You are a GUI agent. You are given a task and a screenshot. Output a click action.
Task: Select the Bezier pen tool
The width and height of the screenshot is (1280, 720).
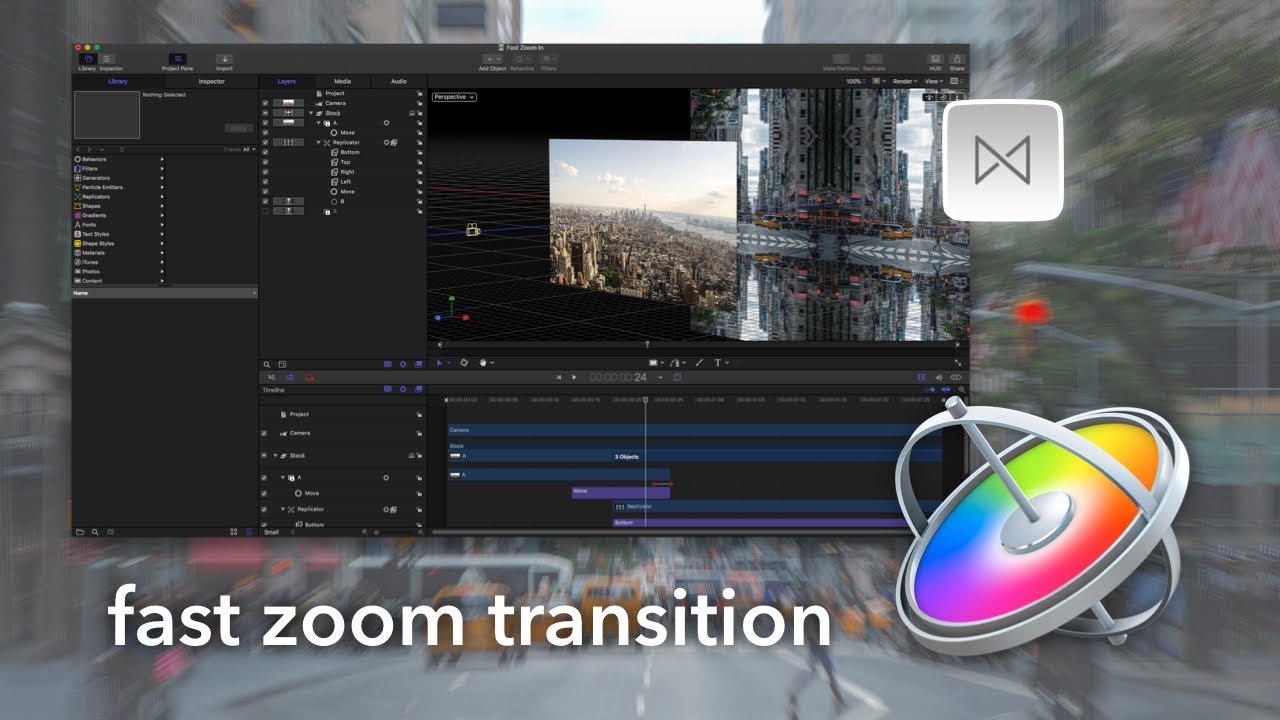point(676,363)
